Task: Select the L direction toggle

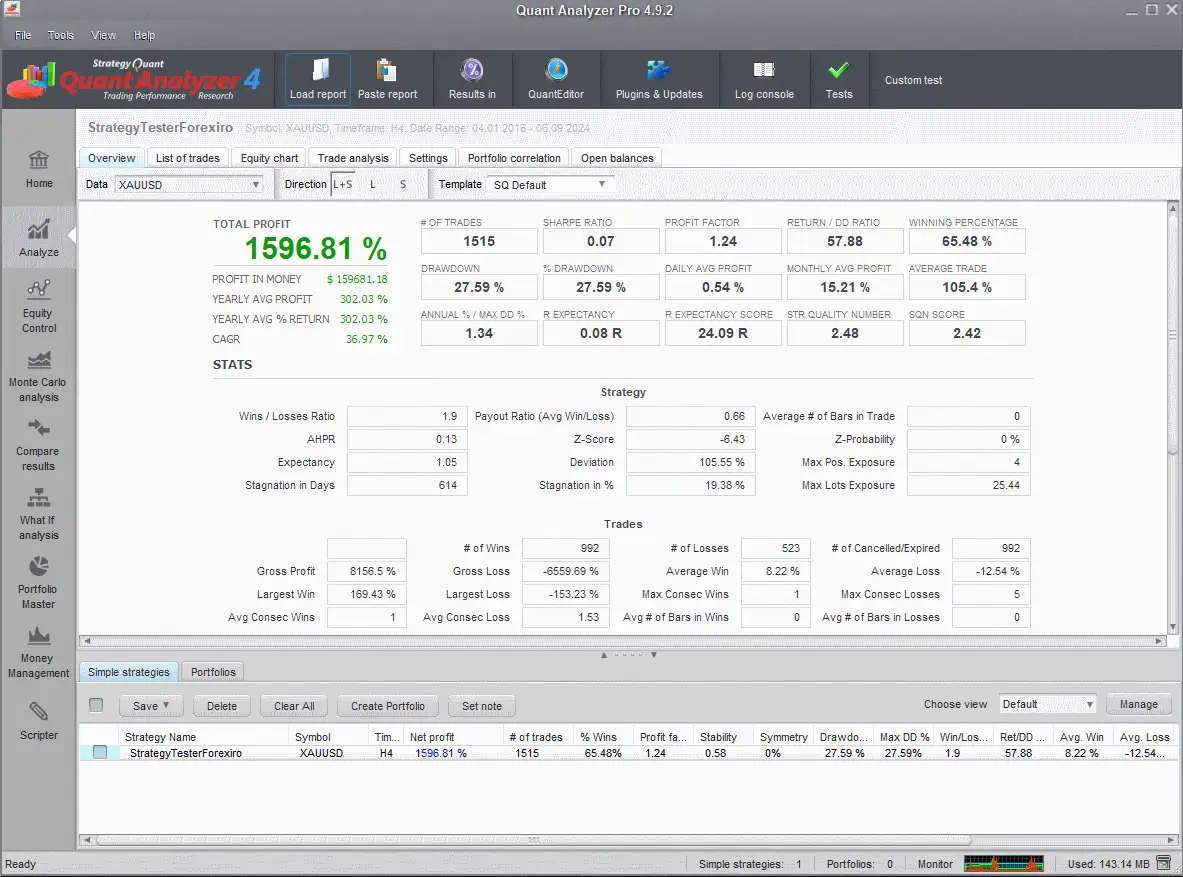Action: pyautogui.click(x=373, y=184)
